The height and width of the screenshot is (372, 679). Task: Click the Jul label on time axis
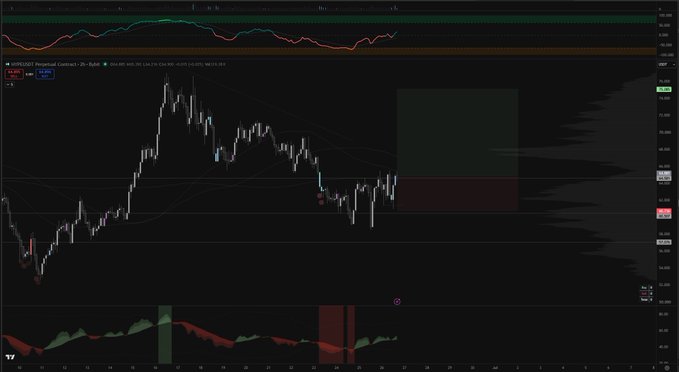point(495,367)
